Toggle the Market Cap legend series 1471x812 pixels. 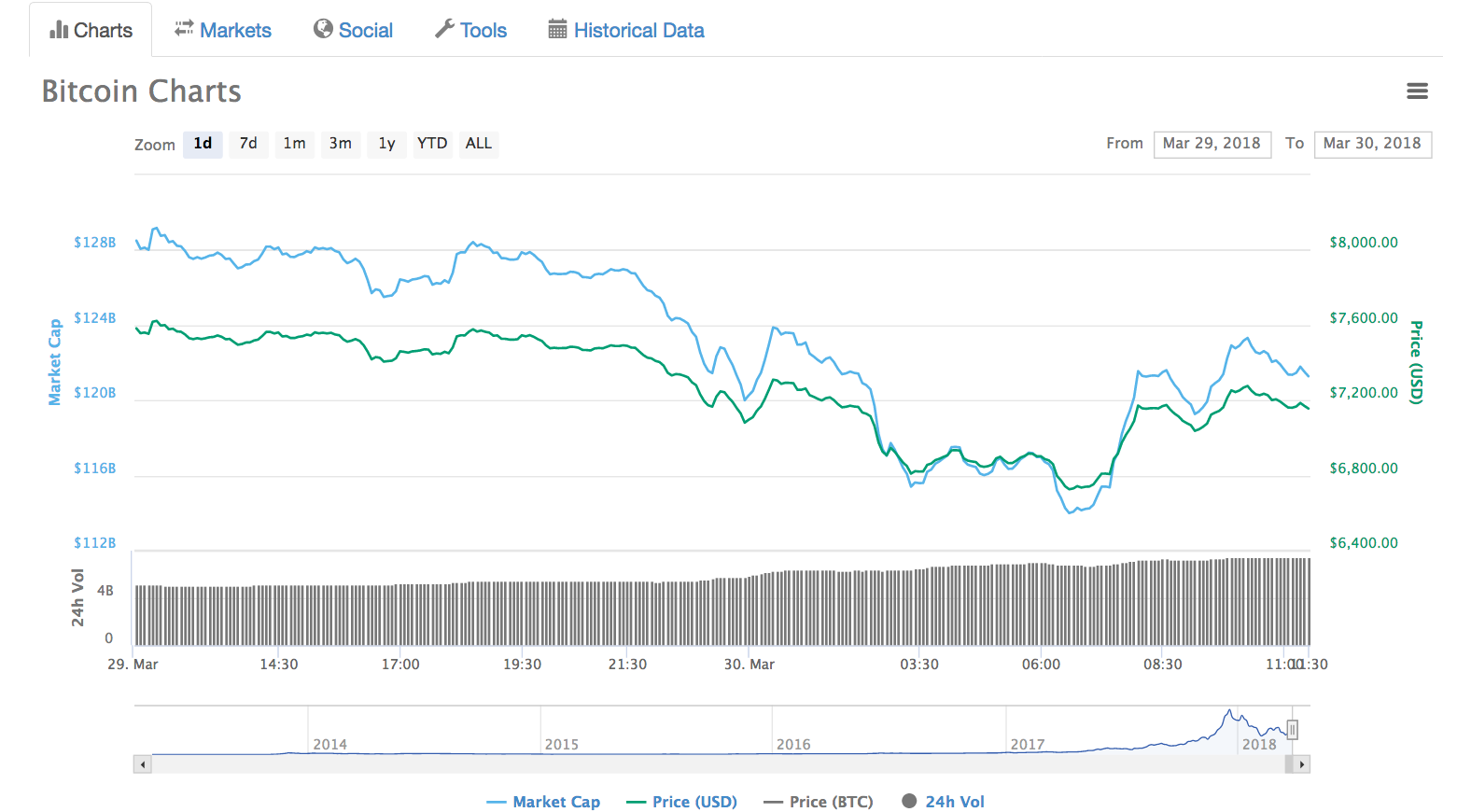point(543,802)
